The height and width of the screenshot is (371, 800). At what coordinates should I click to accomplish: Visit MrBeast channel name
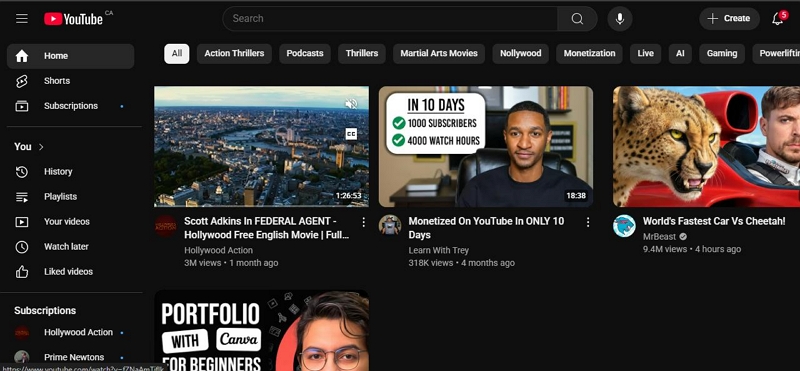[659, 237]
